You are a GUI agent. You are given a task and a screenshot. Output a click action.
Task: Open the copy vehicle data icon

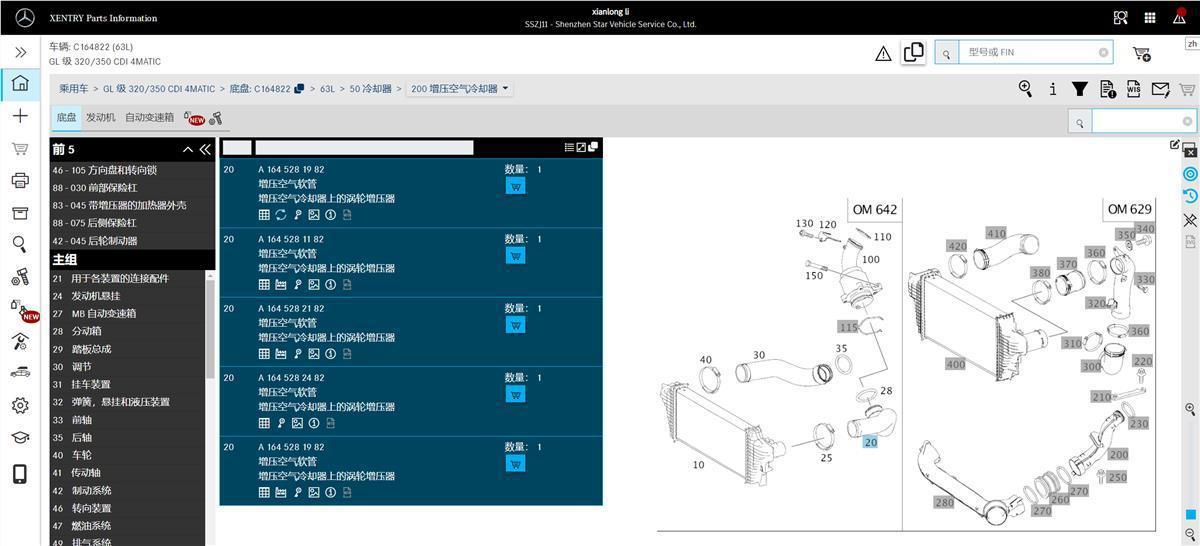point(913,52)
